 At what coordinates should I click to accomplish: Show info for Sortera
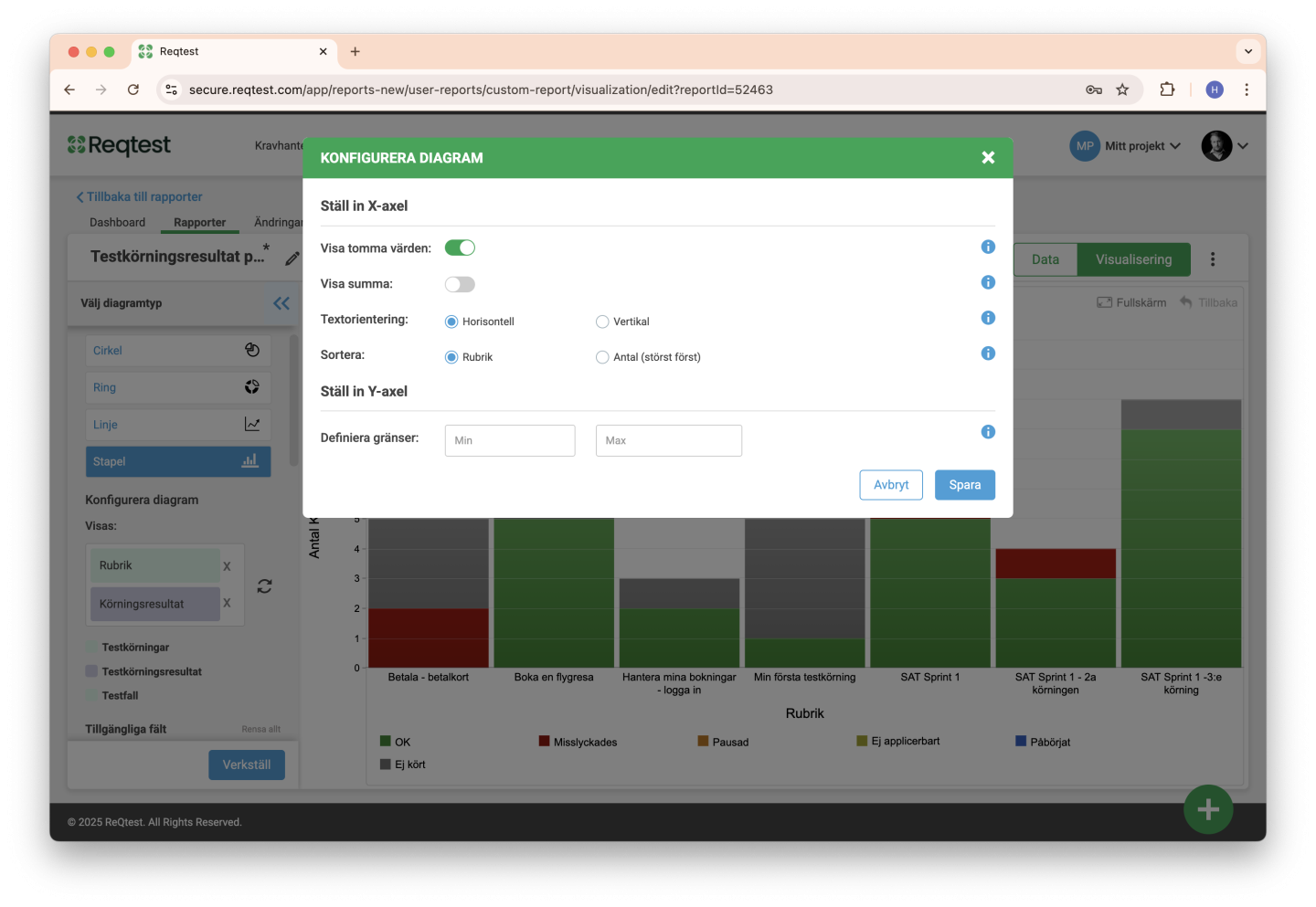pyautogui.click(x=988, y=353)
